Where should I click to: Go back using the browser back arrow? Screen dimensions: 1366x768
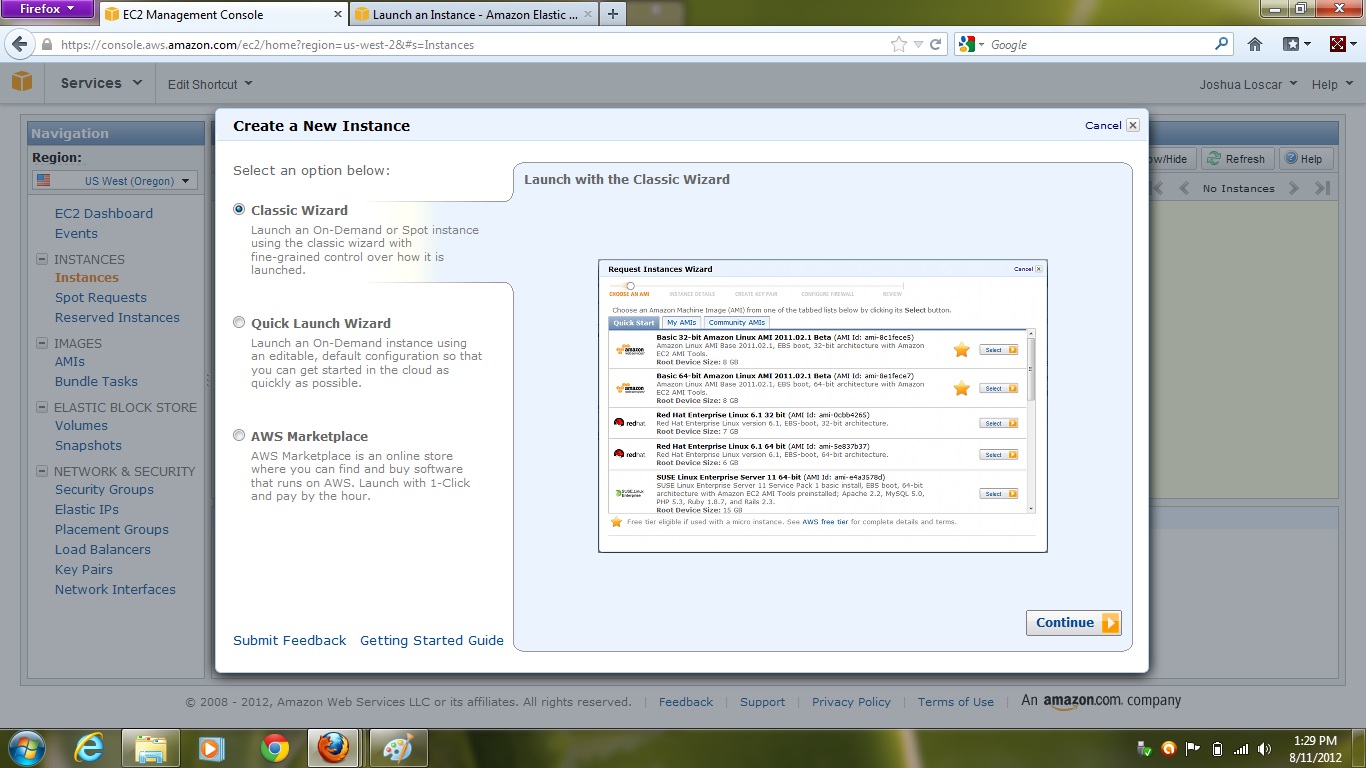point(18,45)
